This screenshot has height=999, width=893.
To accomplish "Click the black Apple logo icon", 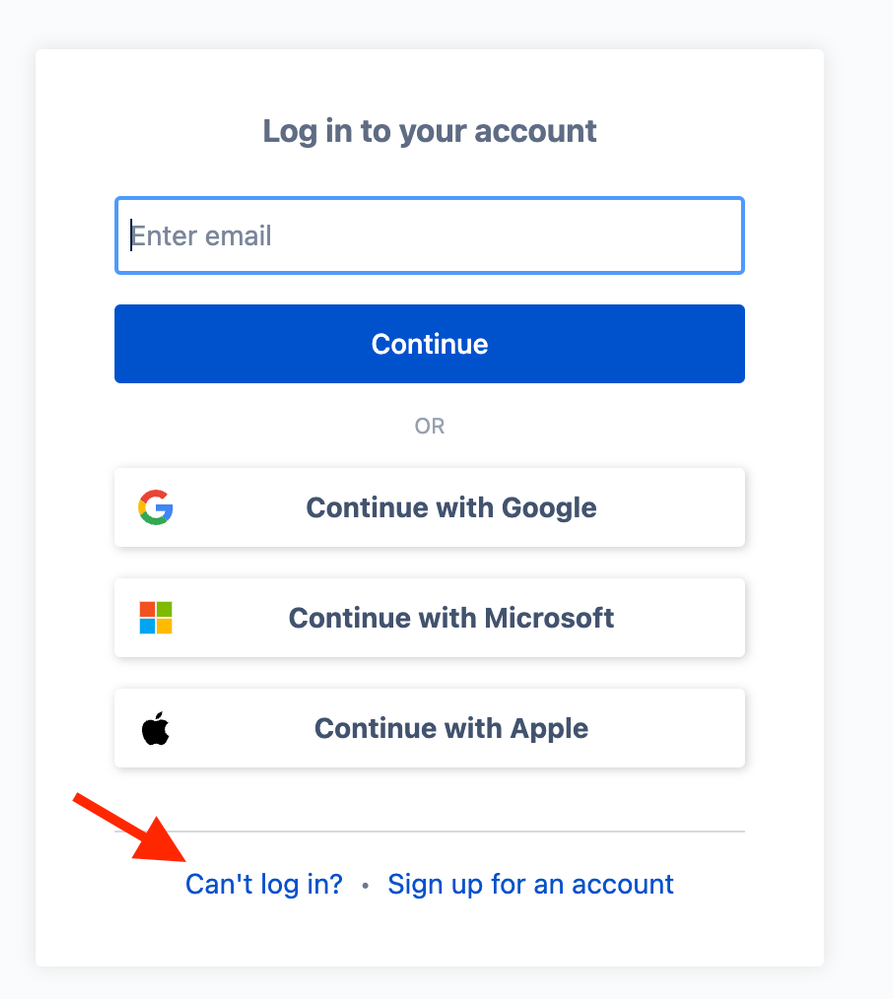I will coord(155,728).
